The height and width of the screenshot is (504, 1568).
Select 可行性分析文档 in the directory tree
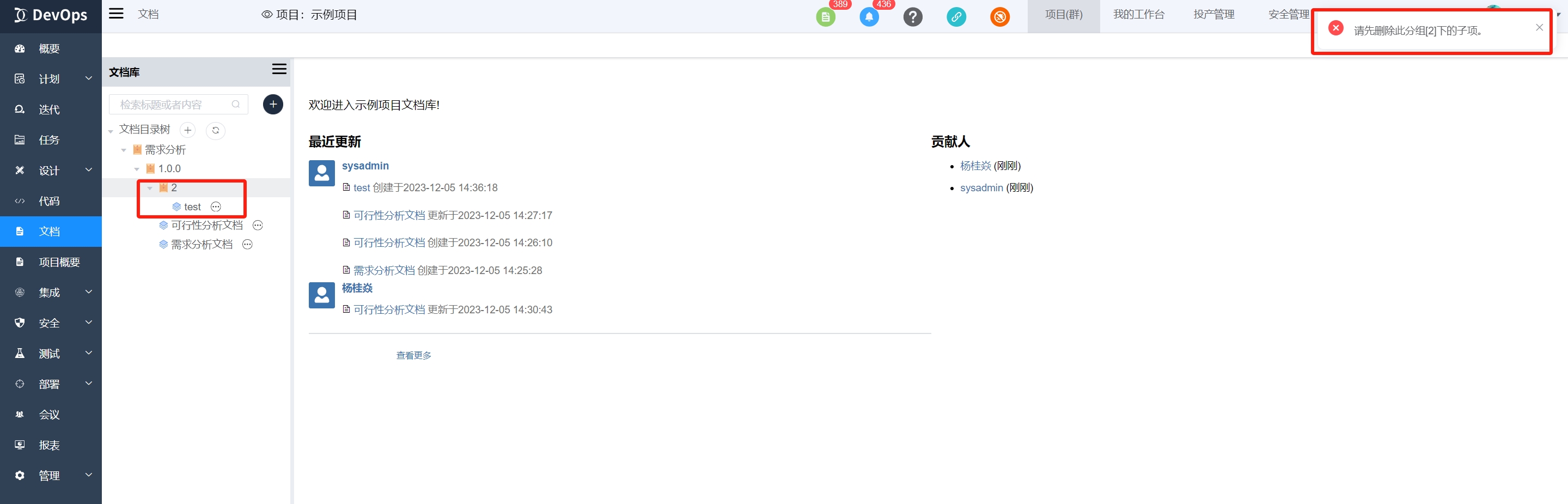[x=206, y=226]
